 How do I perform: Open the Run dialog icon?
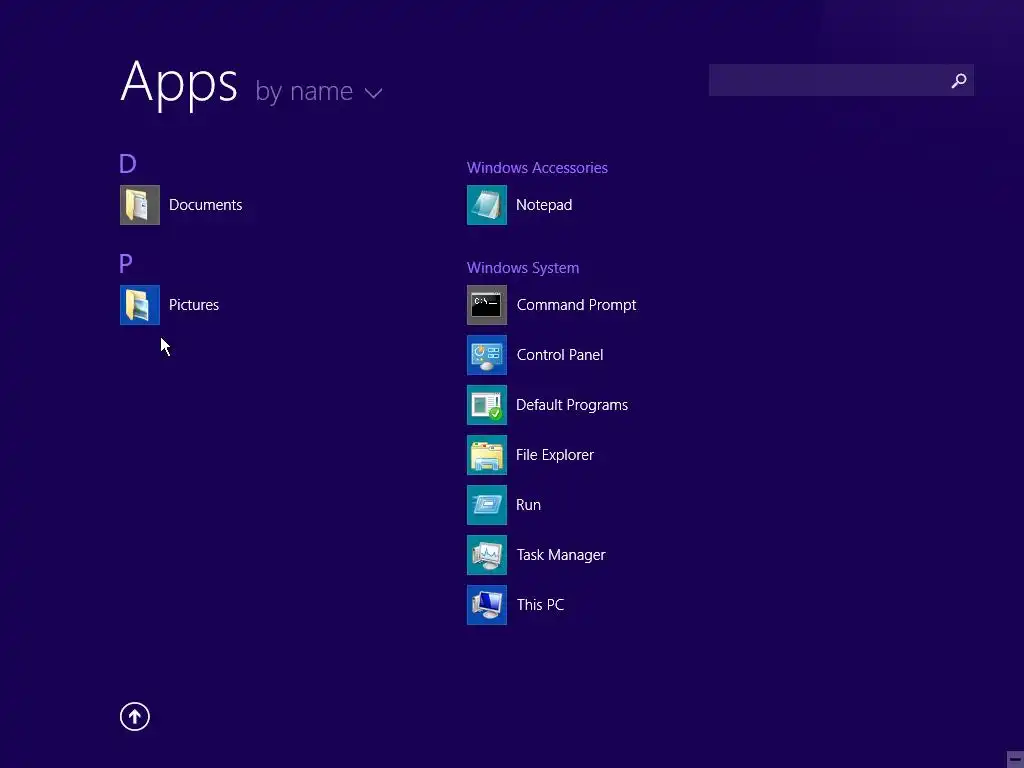[x=487, y=505]
